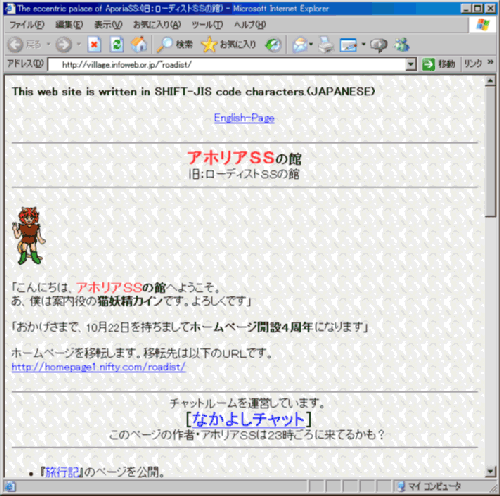Refresh the page with the green arrows icon
Viewport: 500px width, 496px height.
(x=117, y=45)
